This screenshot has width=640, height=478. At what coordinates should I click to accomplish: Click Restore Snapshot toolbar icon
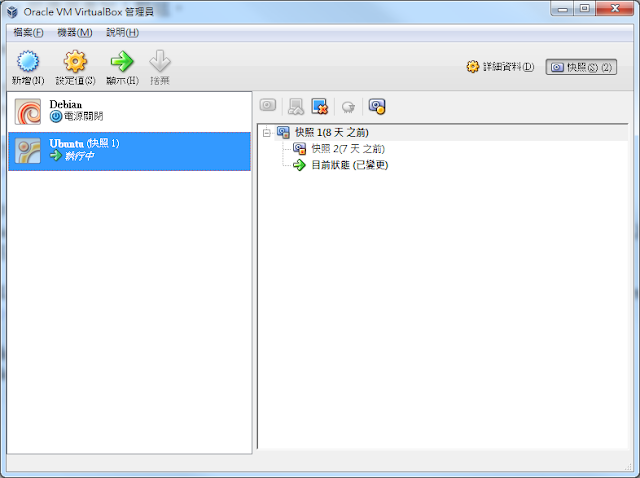pos(296,106)
